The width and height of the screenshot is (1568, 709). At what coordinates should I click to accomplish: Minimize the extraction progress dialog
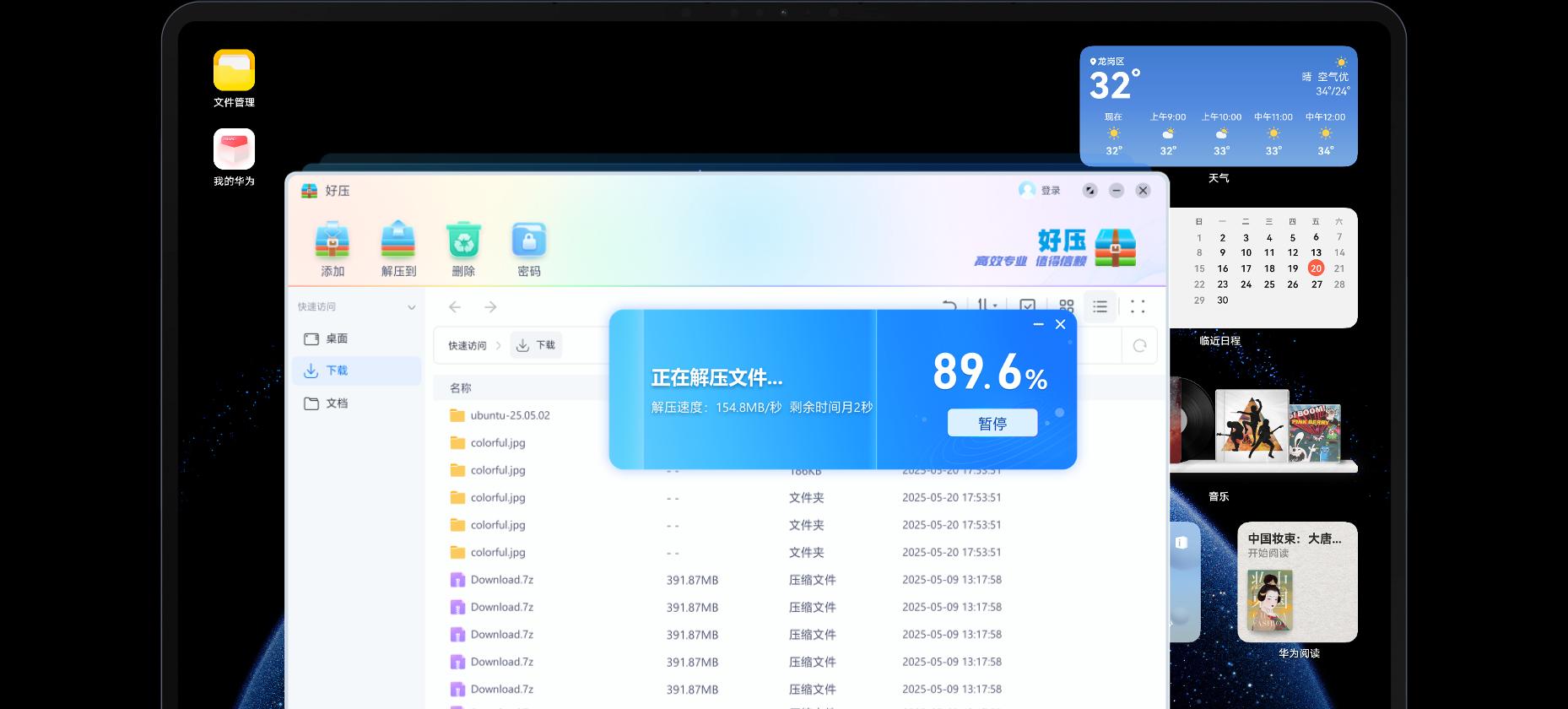click(1039, 324)
